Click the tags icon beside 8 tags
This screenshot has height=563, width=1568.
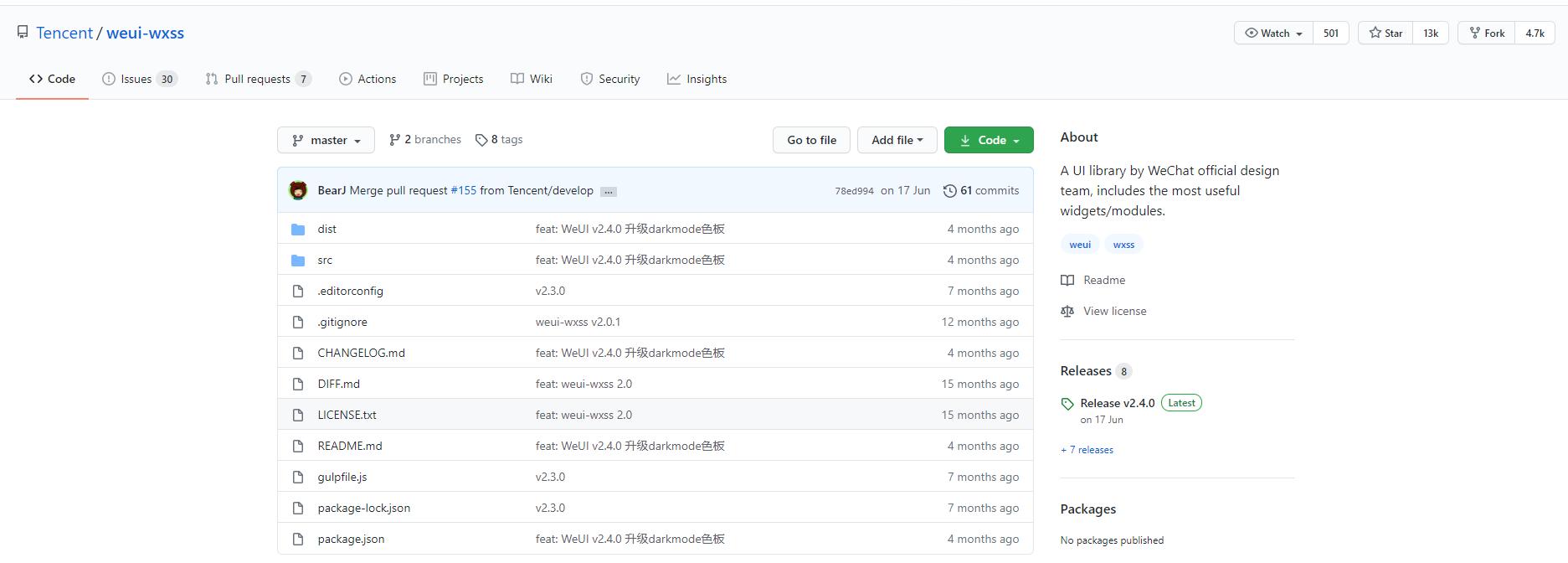click(481, 140)
